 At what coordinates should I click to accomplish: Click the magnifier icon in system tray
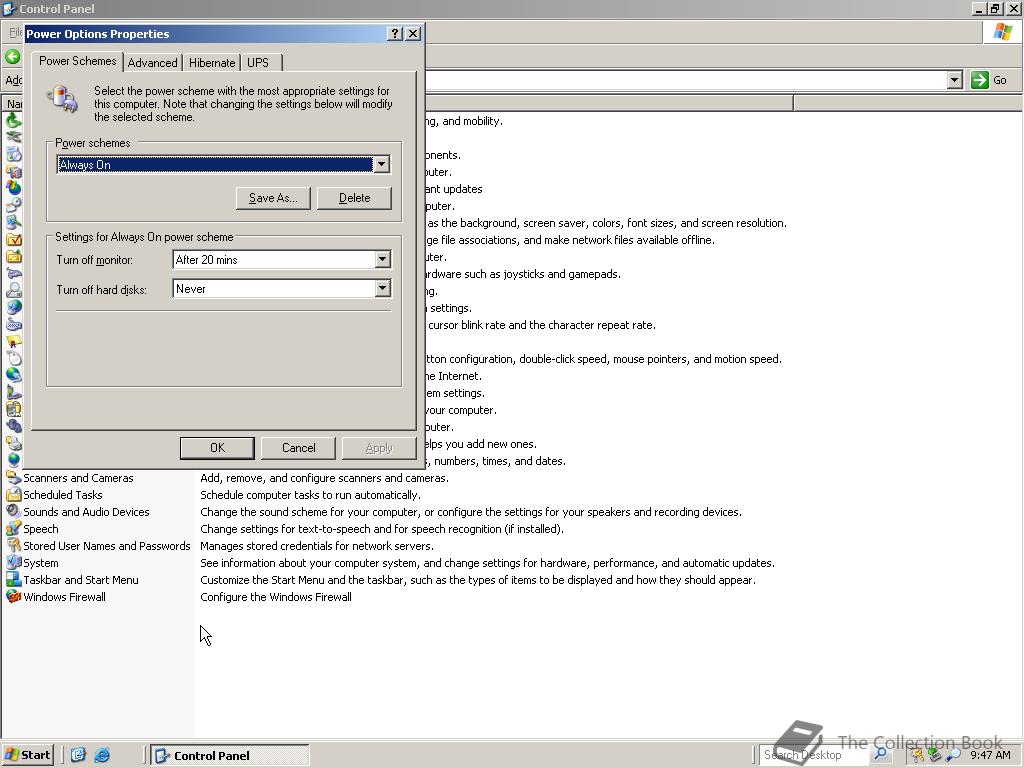pos(953,756)
